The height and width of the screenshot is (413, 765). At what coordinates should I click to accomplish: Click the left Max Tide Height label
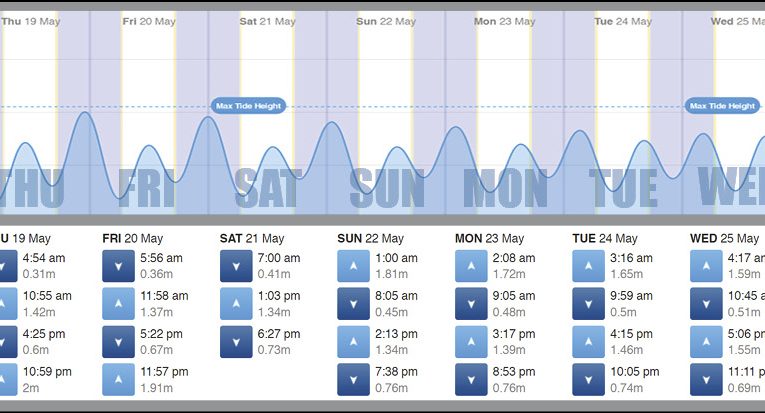(x=249, y=106)
